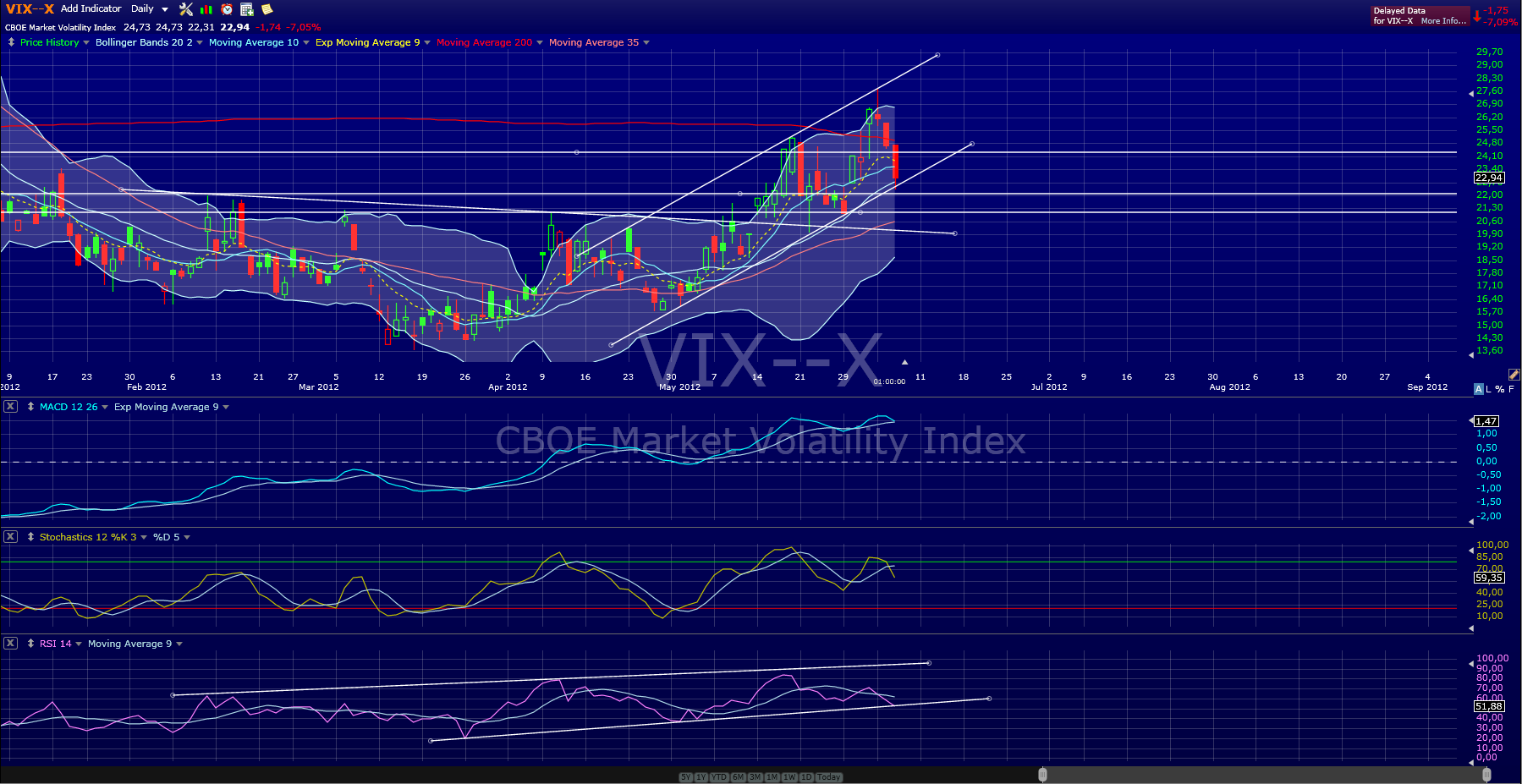The width and height of the screenshot is (1522, 784).
Task: Click the VIX--X ticker symbol
Action: 30,9
